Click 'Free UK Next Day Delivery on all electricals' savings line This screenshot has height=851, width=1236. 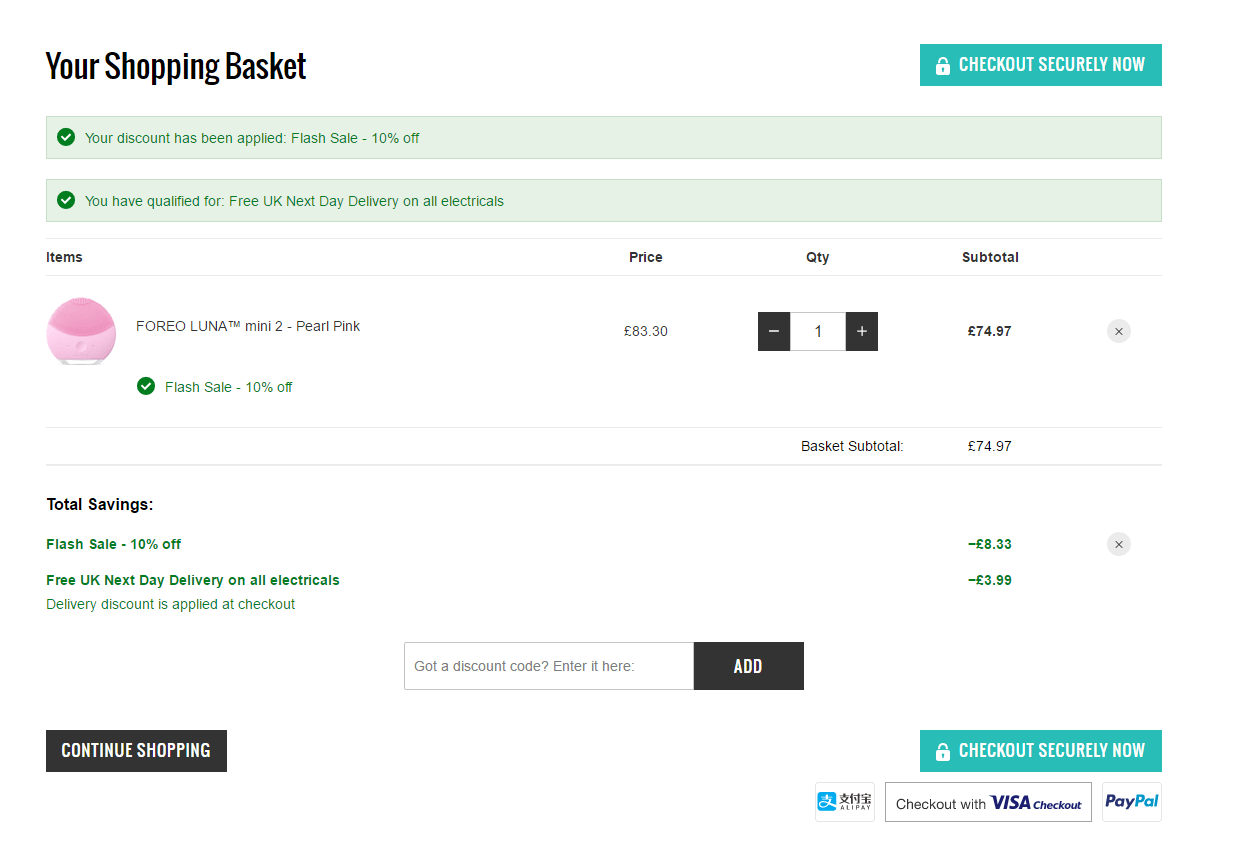click(193, 580)
